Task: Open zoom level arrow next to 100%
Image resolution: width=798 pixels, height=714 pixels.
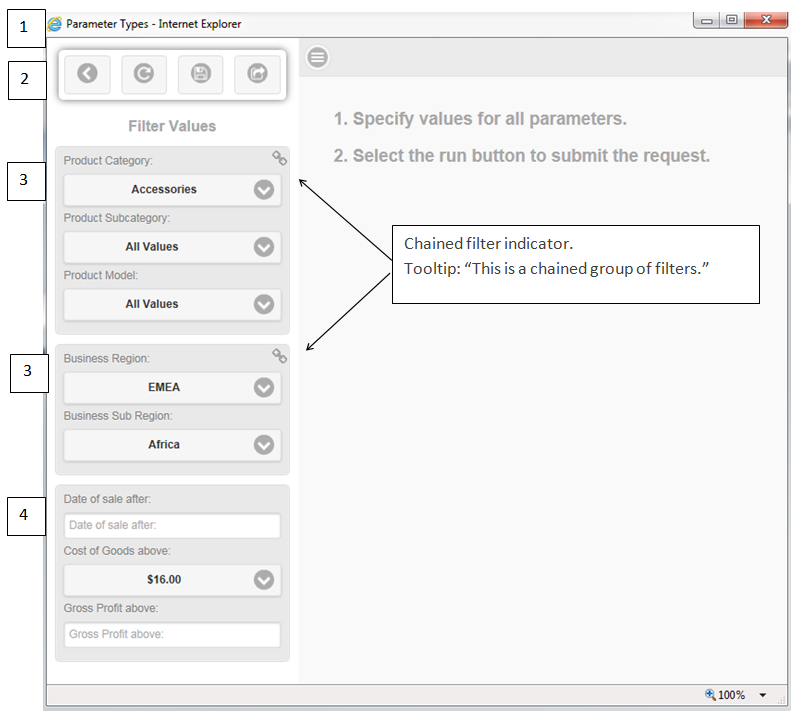Action: click(762, 695)
